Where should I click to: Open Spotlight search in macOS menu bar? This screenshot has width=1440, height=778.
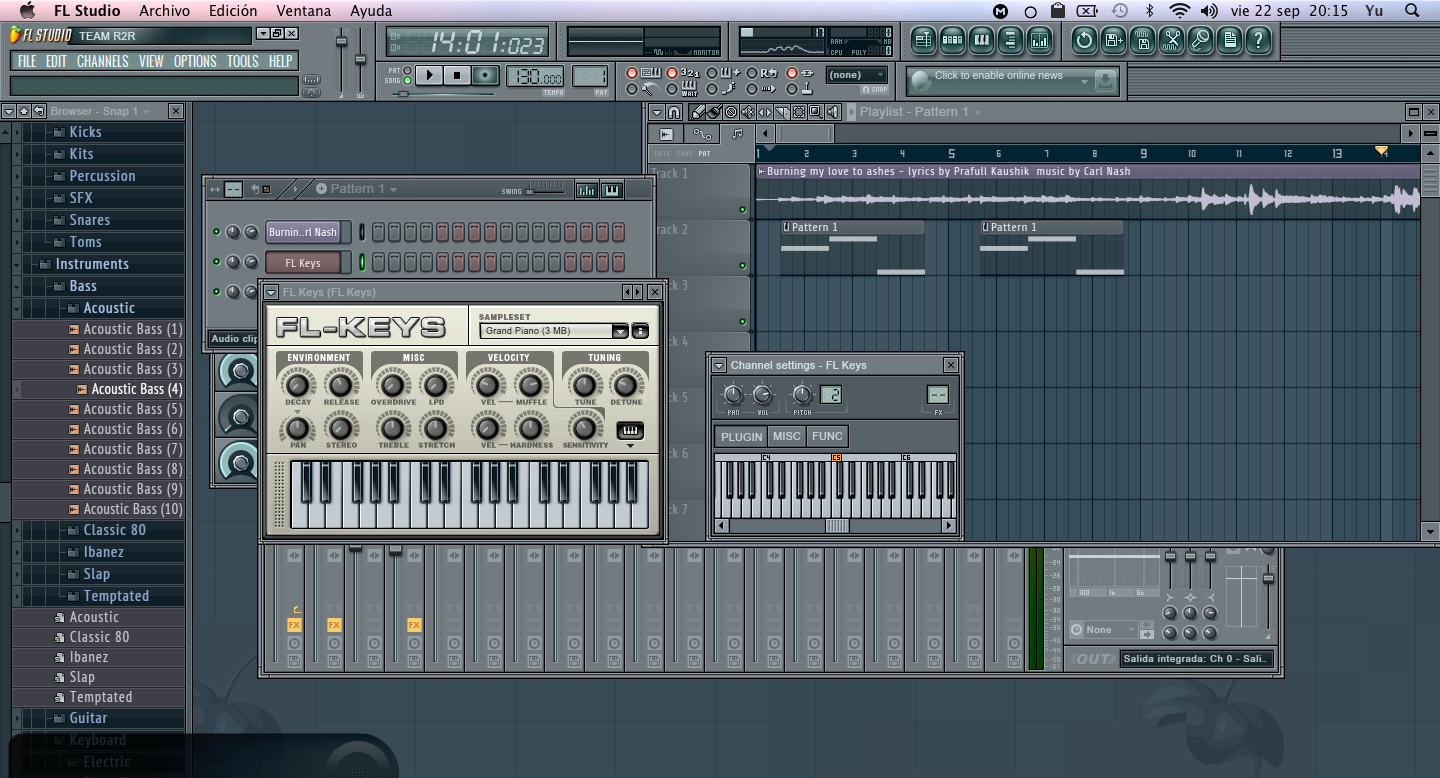[1411, 11]
